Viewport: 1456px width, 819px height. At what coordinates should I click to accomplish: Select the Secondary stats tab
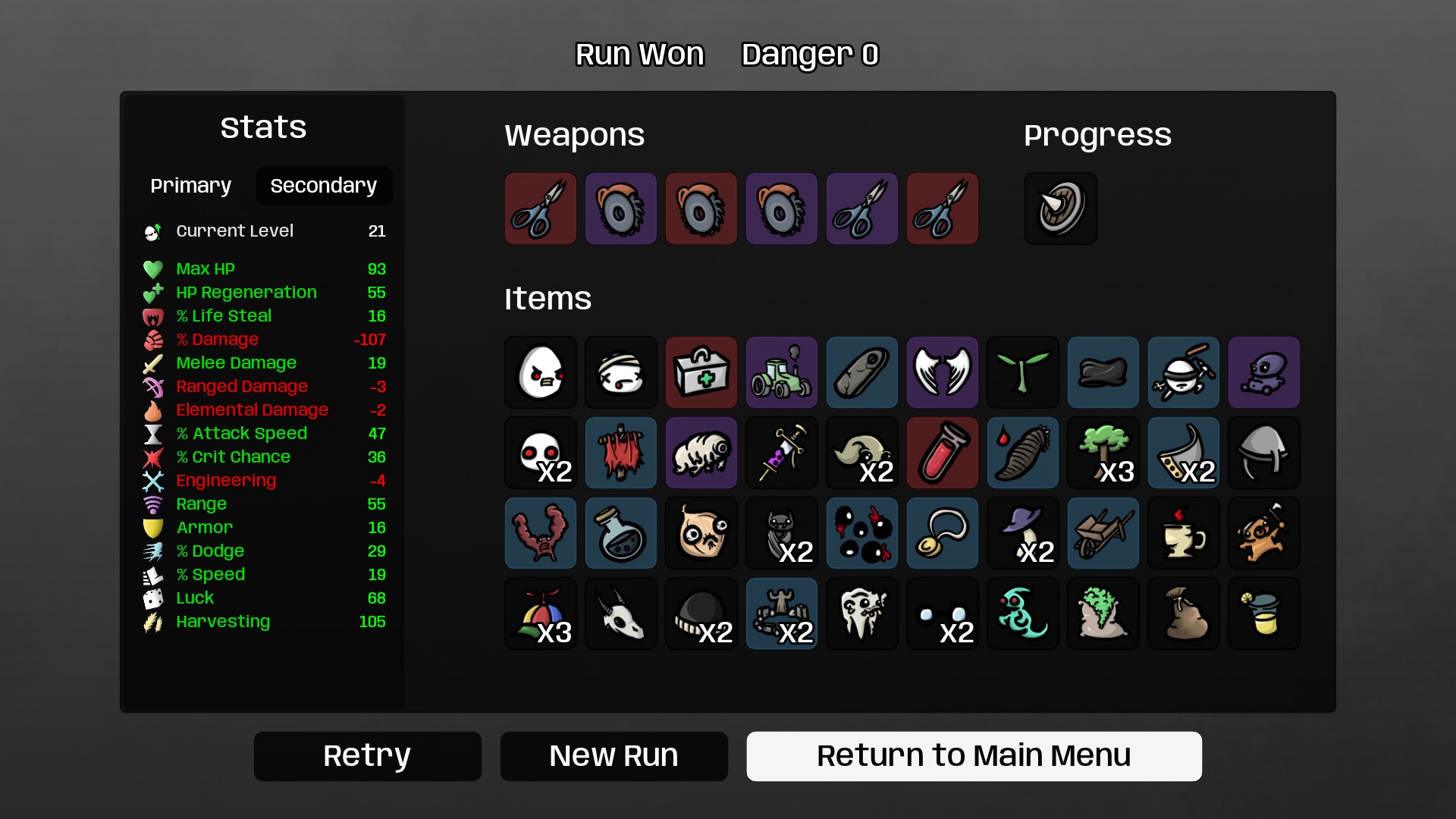point(324,186)
